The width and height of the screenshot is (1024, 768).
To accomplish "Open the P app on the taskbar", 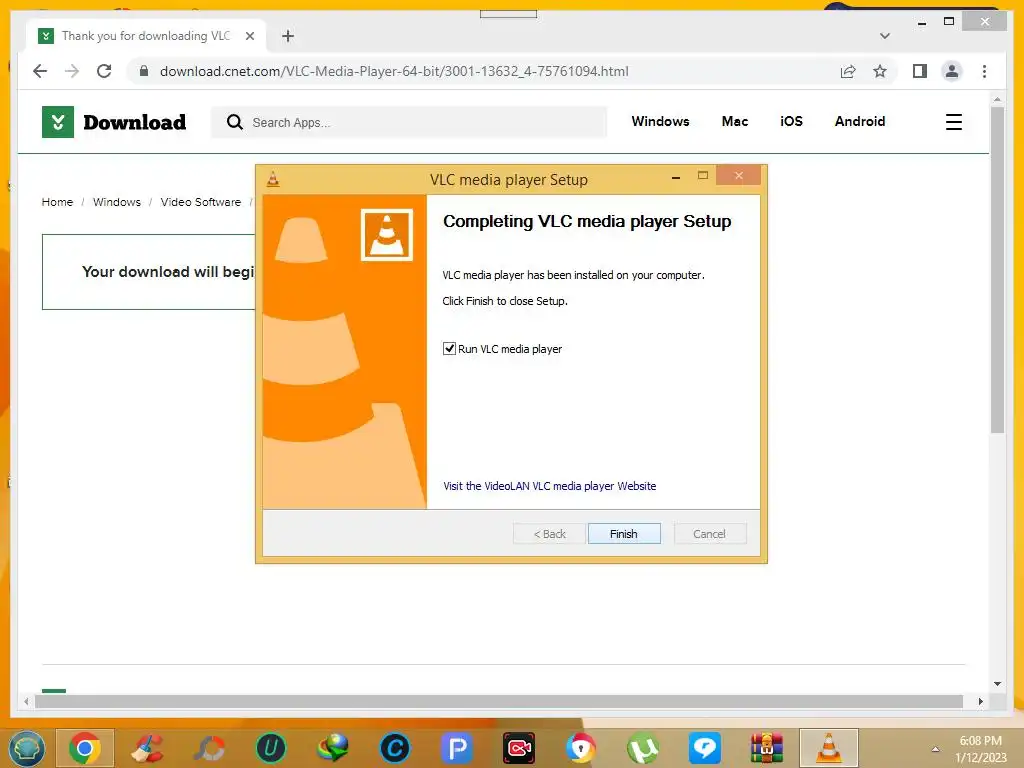I will [457, 748].
